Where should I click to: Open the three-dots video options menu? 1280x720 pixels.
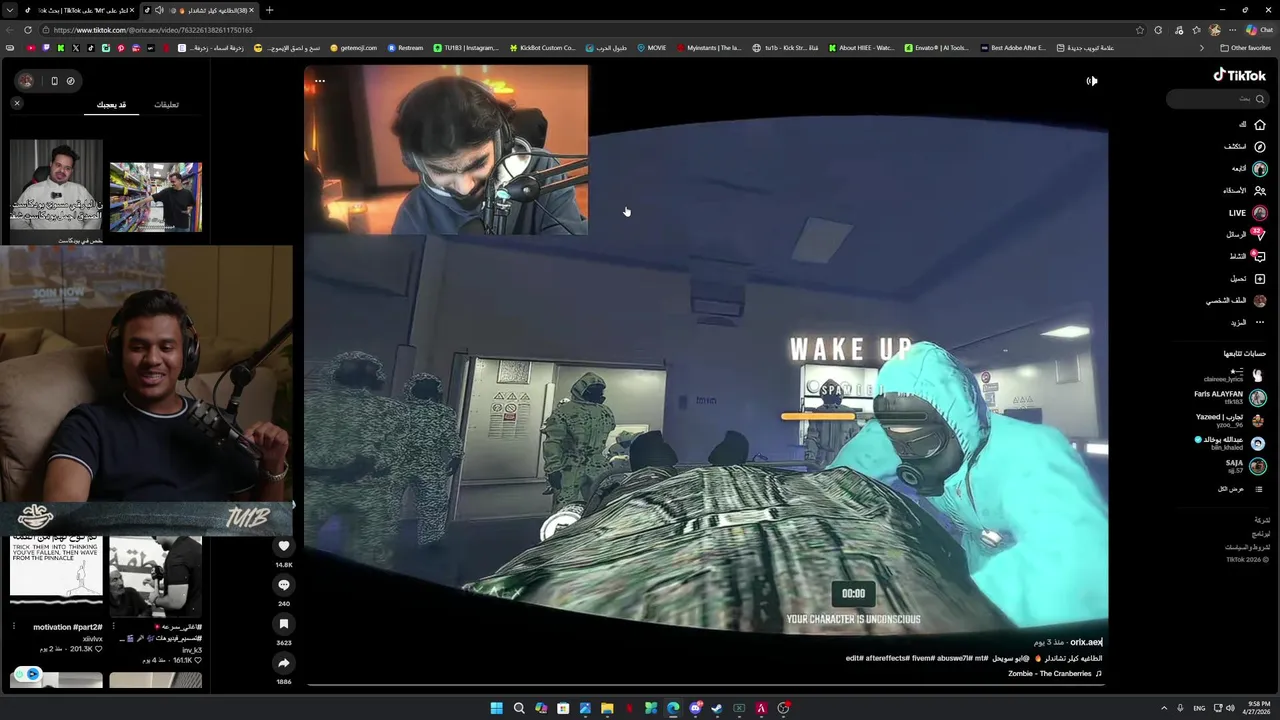click(320, 81)
